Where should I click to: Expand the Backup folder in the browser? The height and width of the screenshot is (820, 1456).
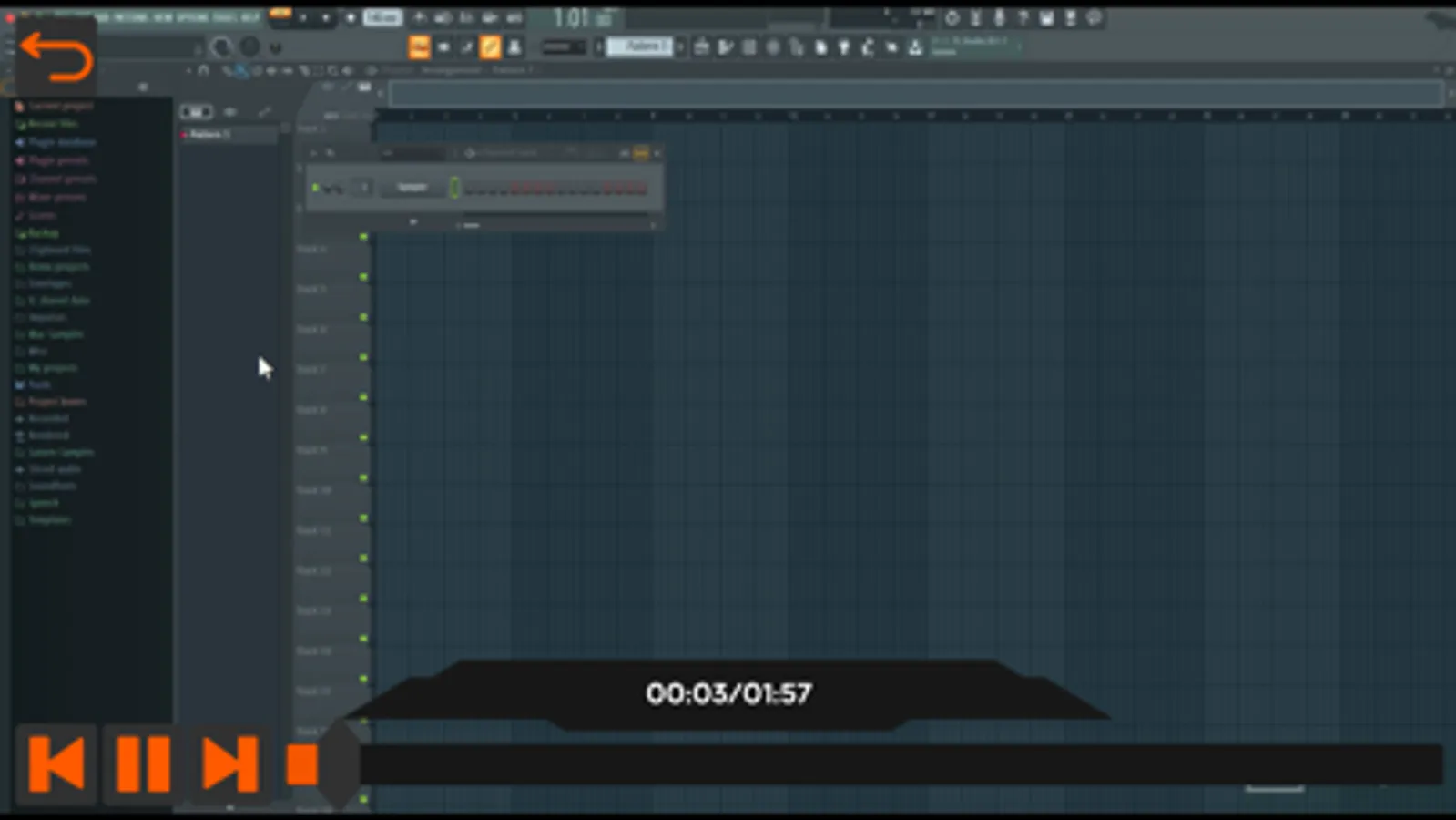pos(37,233)
